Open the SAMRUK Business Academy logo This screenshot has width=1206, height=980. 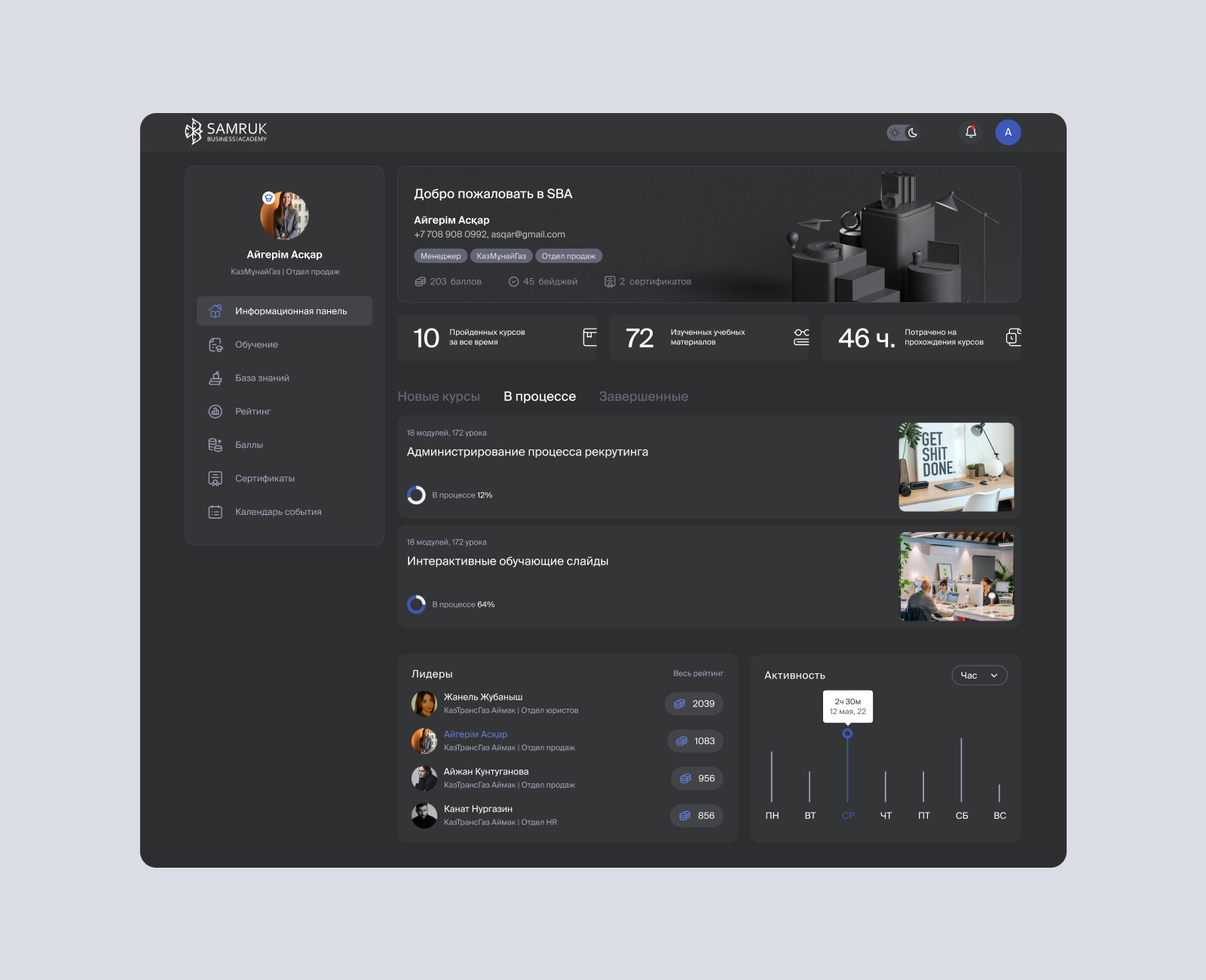pyautogui.click(x=226, y=131)
